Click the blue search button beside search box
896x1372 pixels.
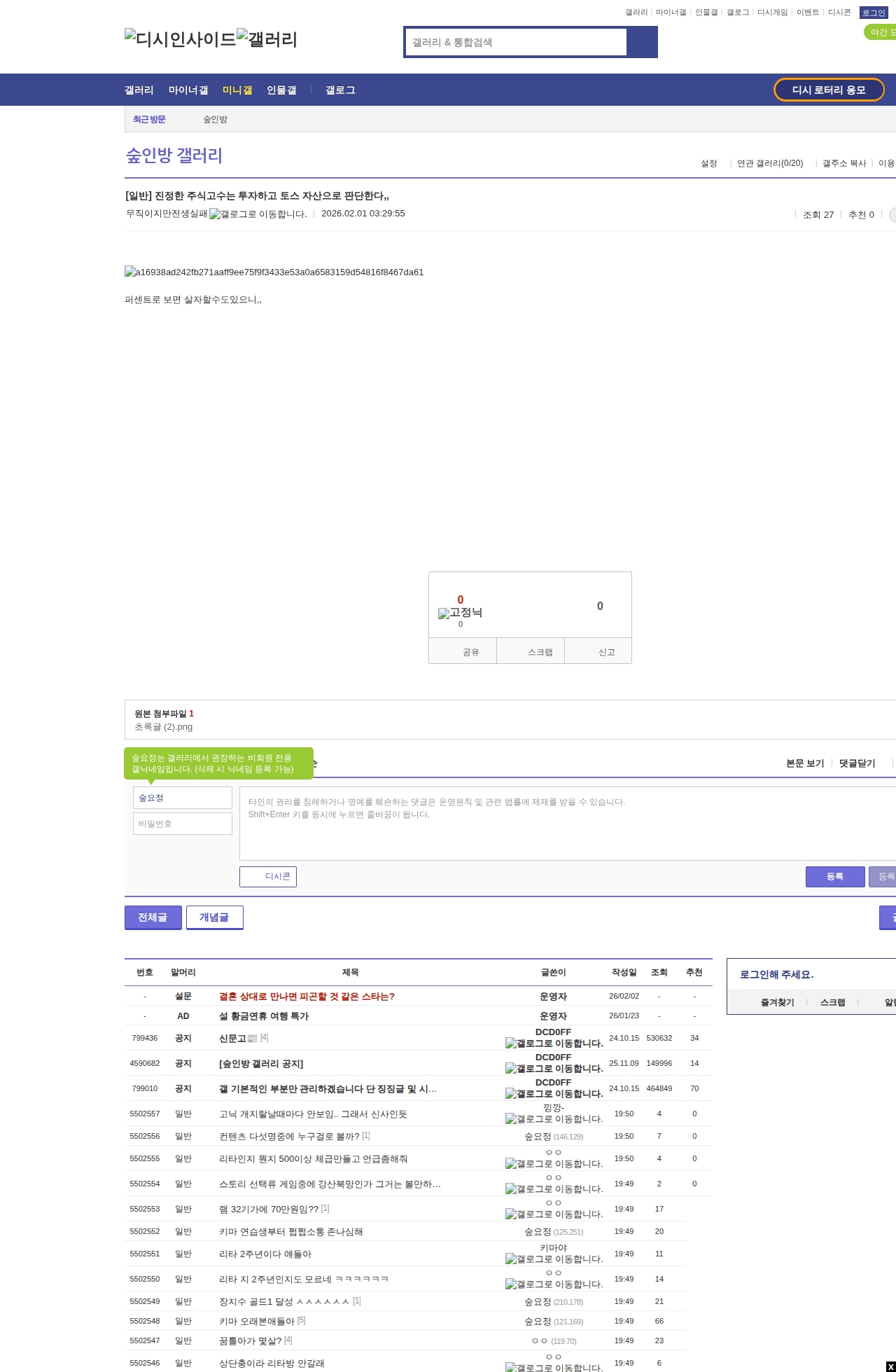[x=642, y=42]
